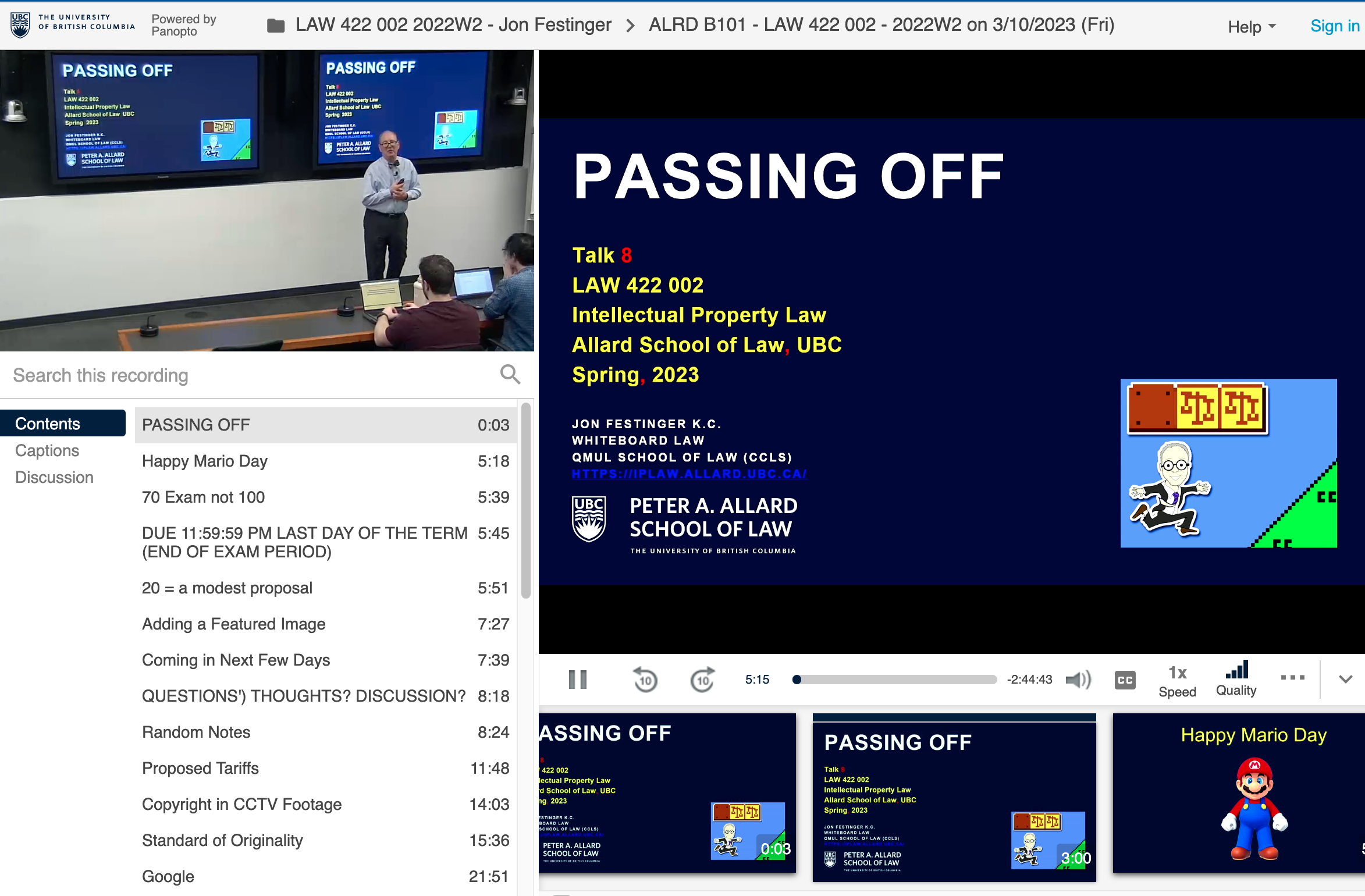The height and width of the screenshot is (896, 1365).
Task: Switch to the Captions tab
Action: 47,450
